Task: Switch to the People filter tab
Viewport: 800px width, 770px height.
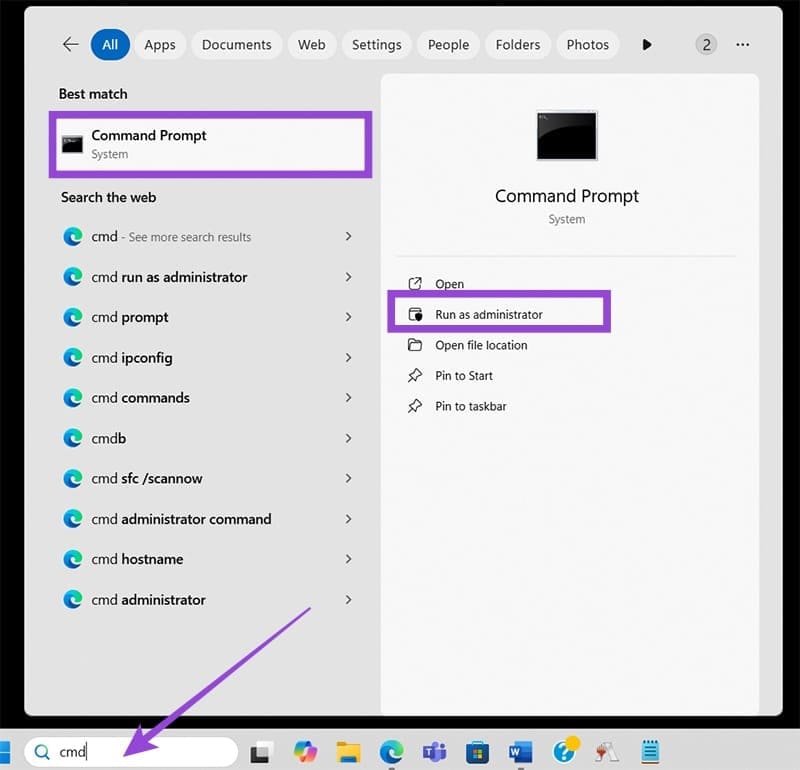Action: point(448,45)
